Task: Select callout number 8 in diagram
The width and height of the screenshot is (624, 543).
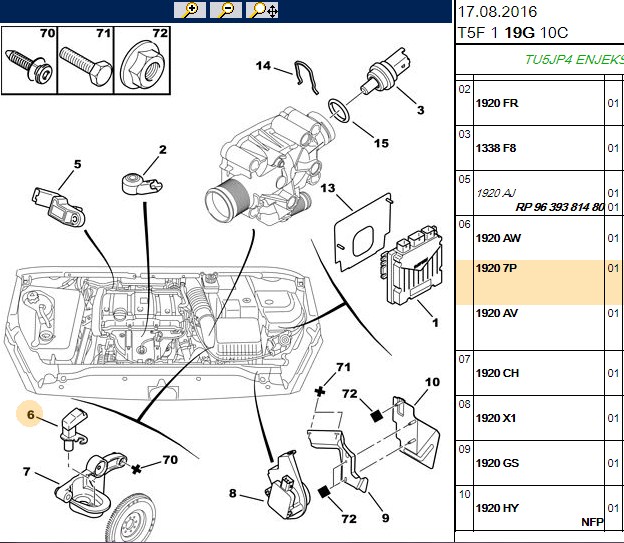Action: point(232,494)
